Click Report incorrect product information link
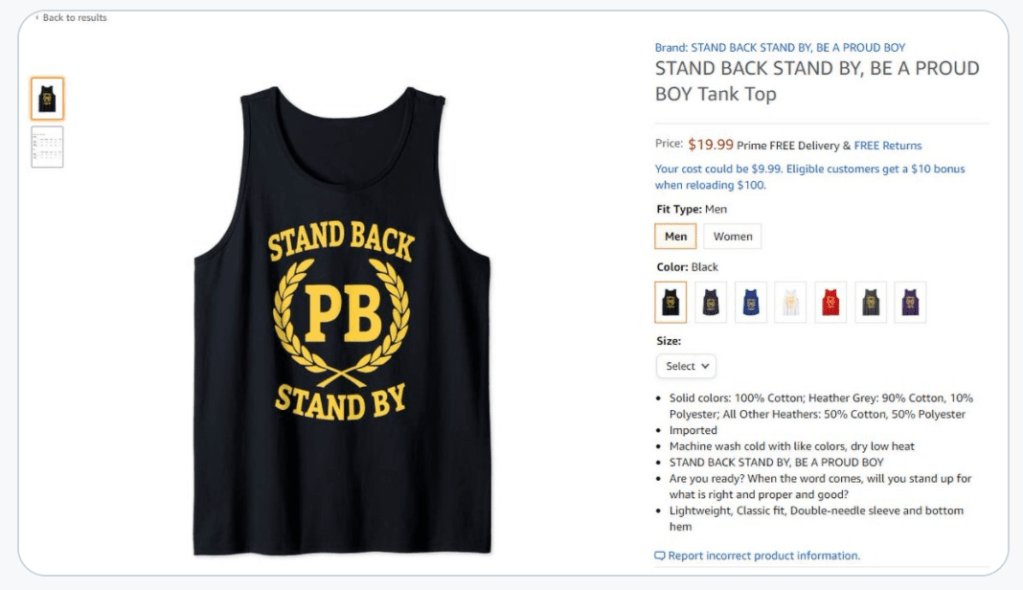1023x590 pixels. pos(764,556)
